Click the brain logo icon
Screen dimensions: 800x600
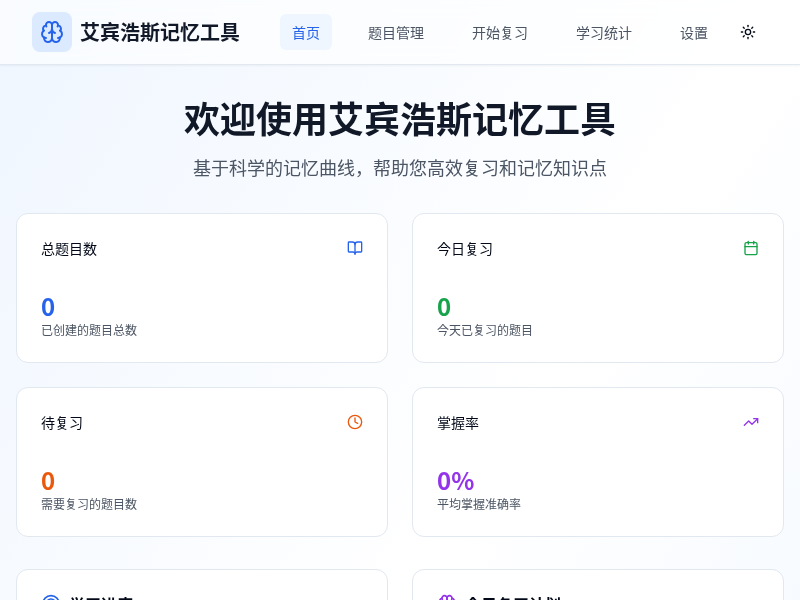point(52,32)
